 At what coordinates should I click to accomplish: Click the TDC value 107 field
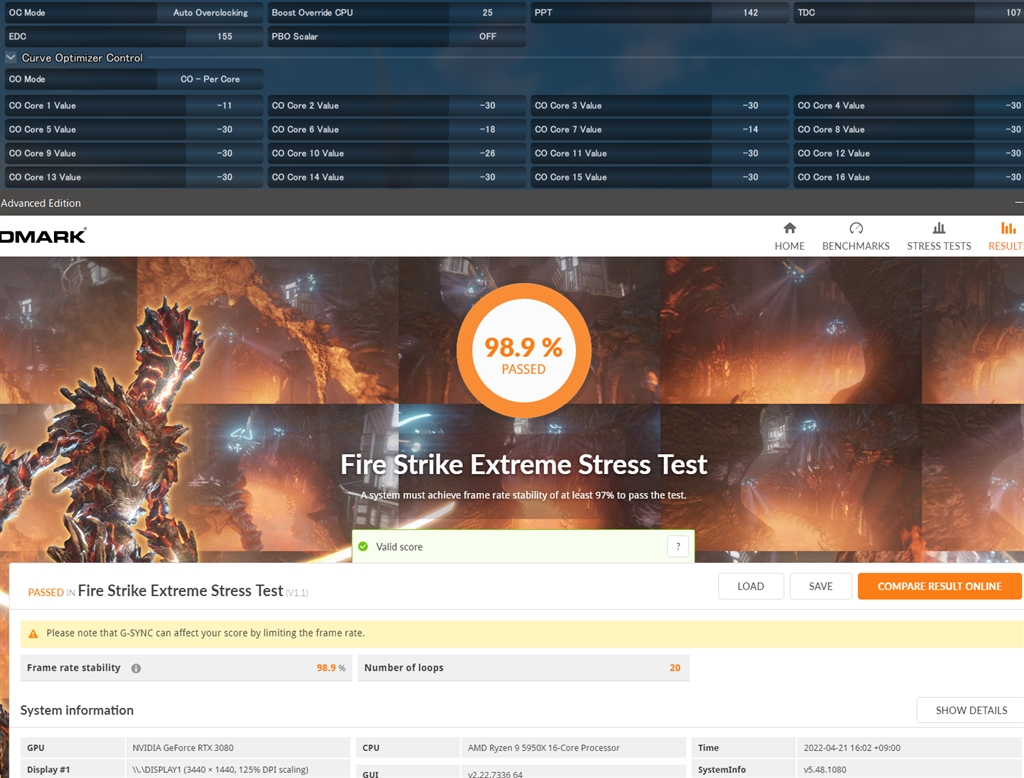click(999, 12)
